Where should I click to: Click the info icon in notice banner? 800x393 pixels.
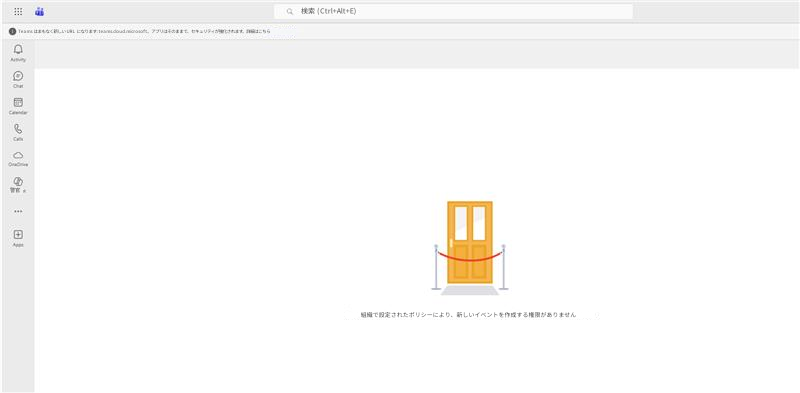click(13, 31)
